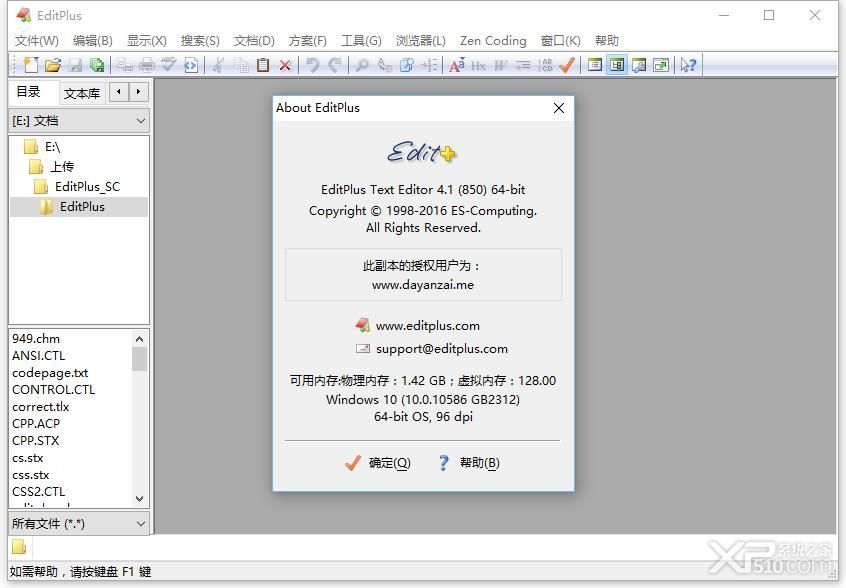
Task: Click the right tab scroll arrow
Action: coord(138,92)
